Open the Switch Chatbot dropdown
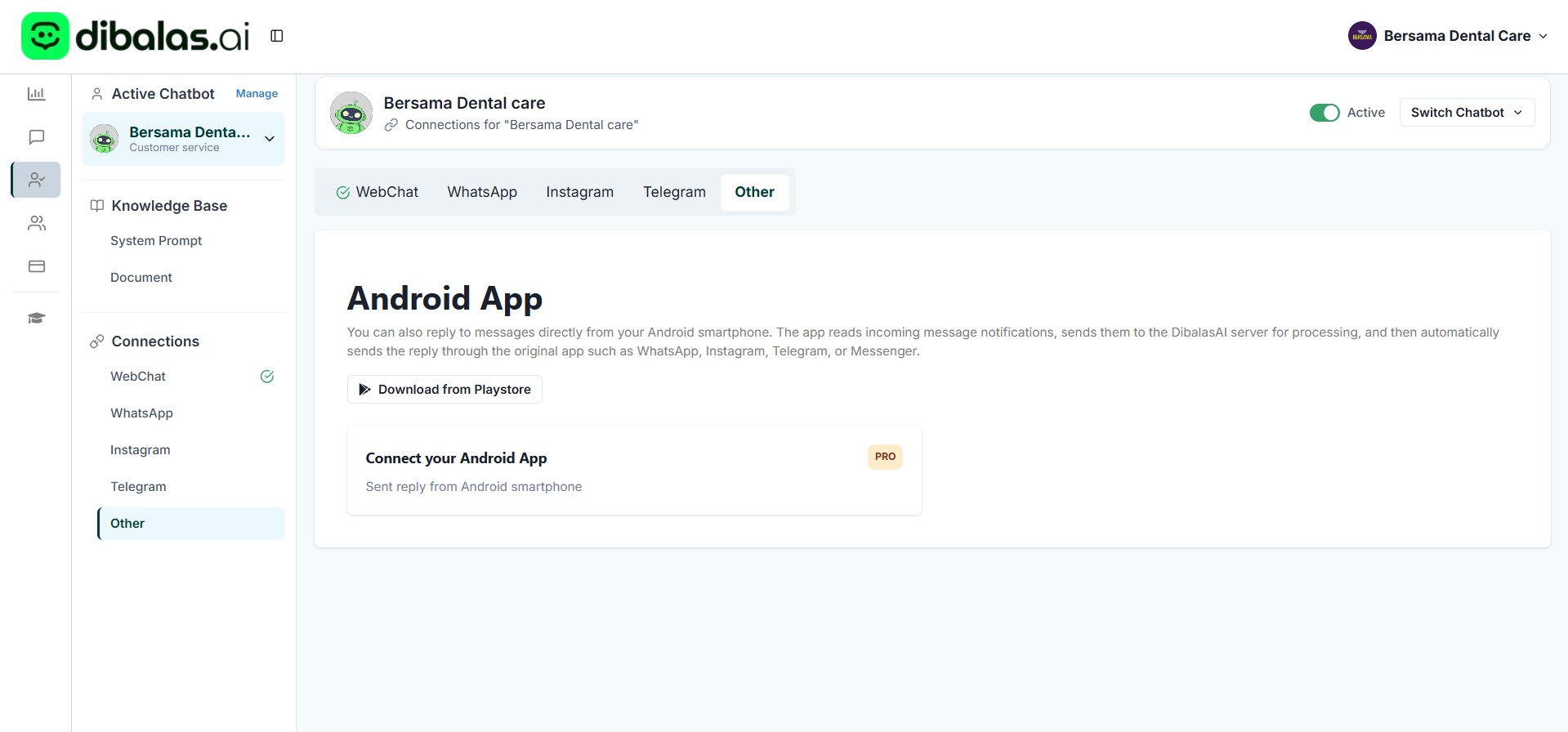 [x=1467, y=113]
